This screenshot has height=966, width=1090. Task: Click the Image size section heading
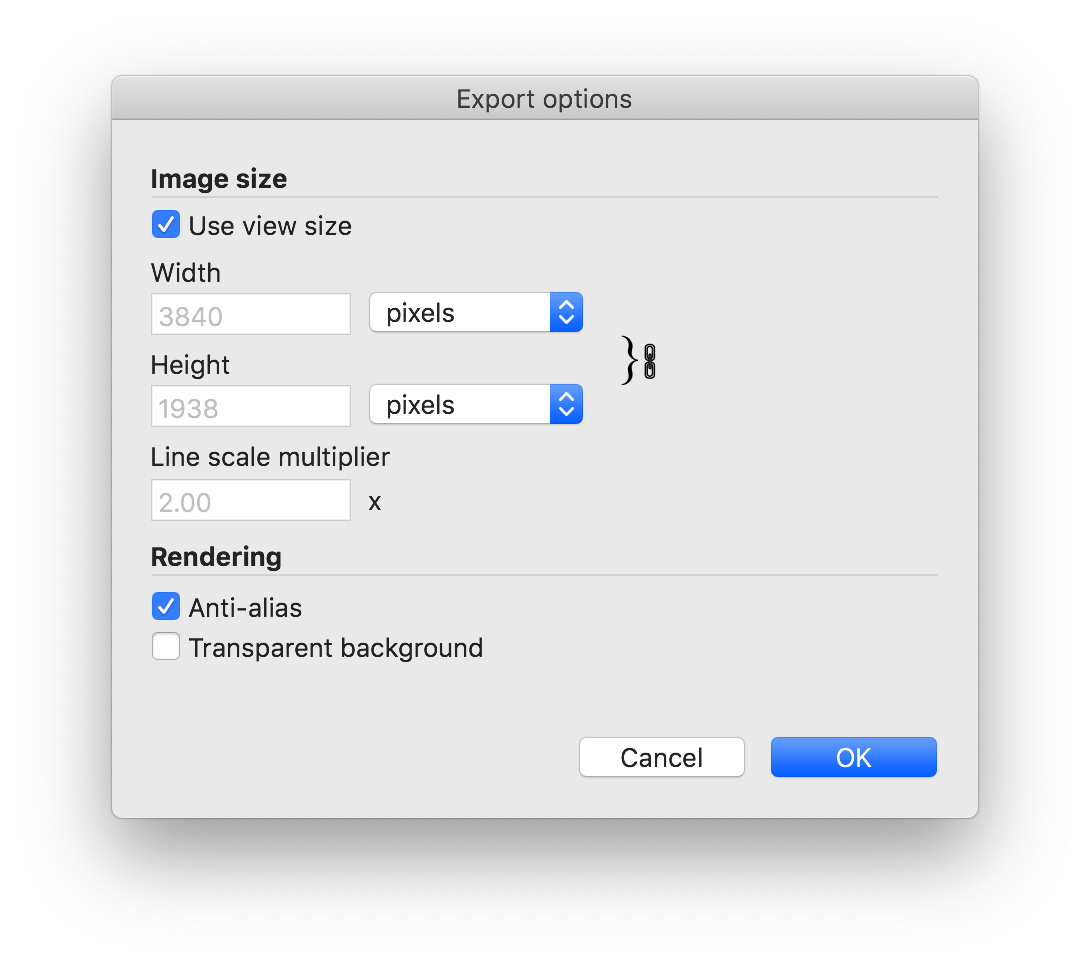coord(219,179)
